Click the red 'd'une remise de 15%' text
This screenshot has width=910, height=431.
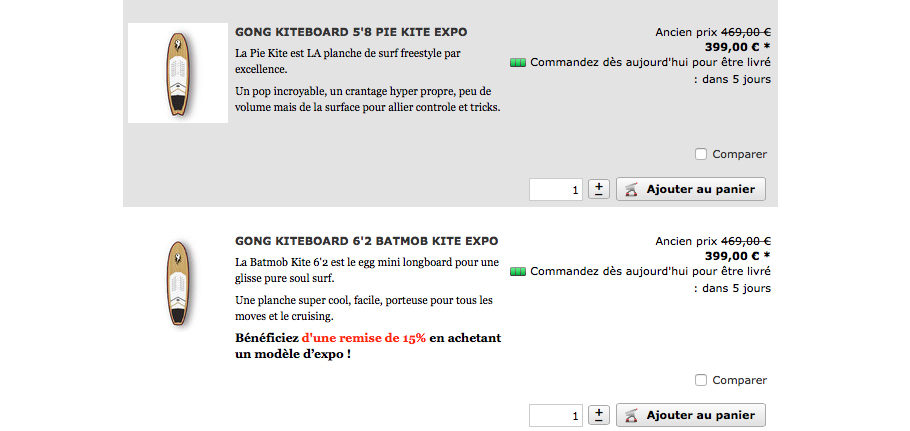click(x=364, y=338)
